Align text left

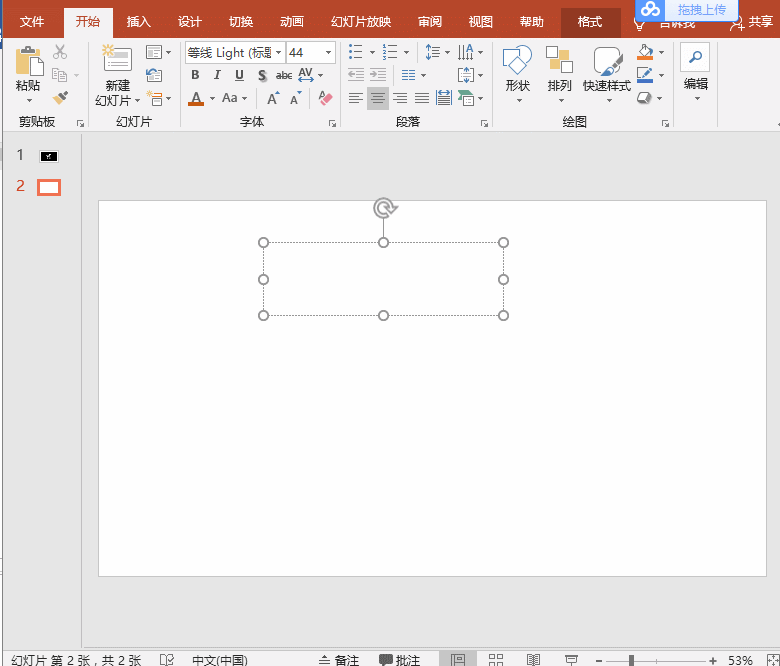(356, 98)
